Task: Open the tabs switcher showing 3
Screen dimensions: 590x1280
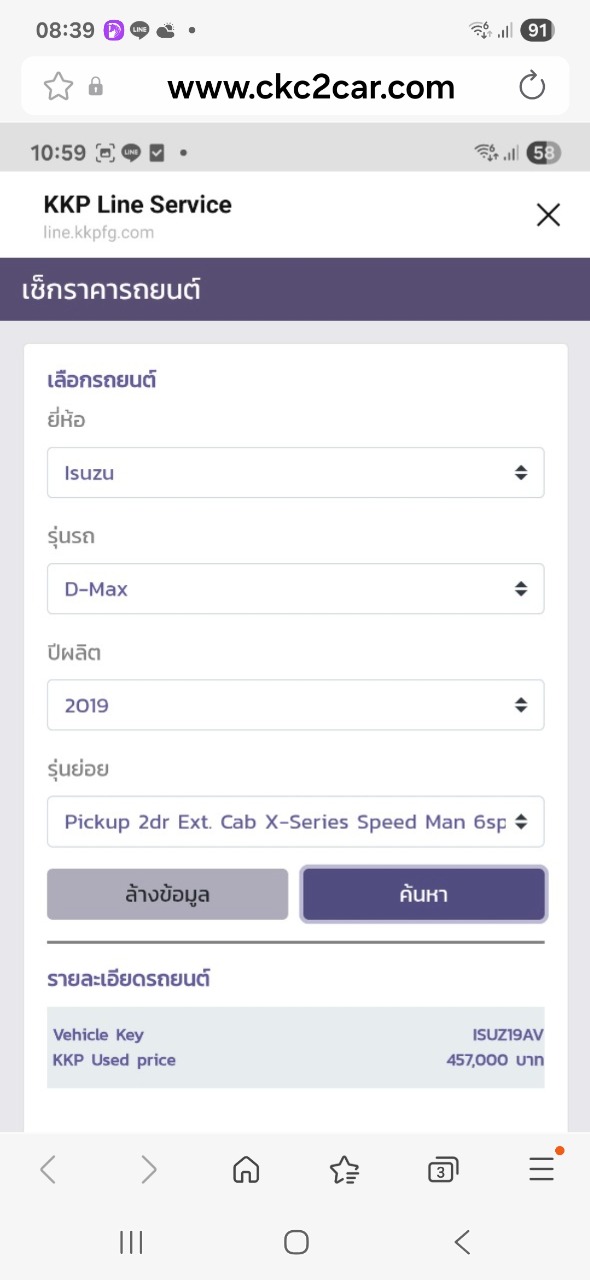Action: click(x=442, y=1169)
